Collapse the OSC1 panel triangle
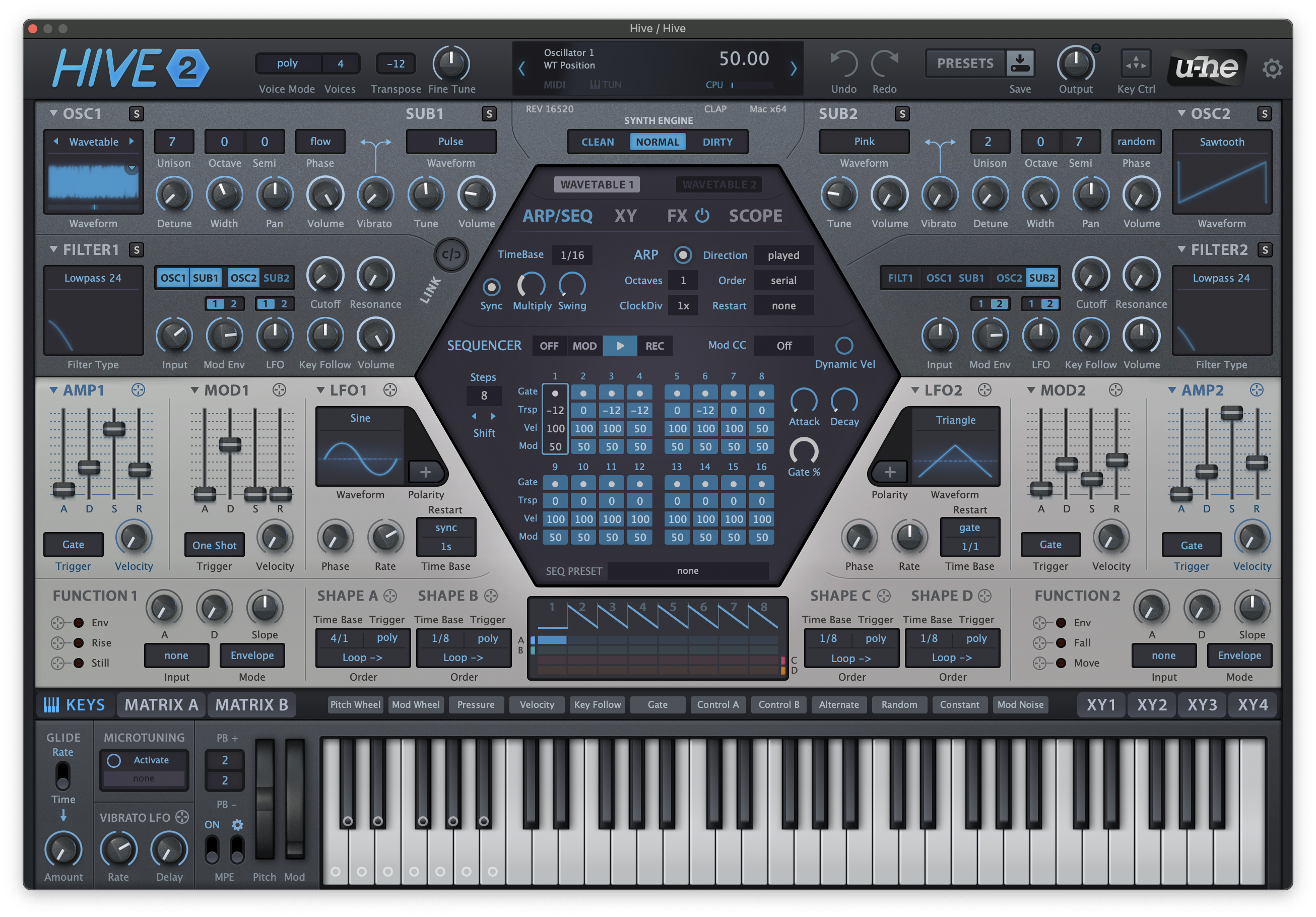Image resolution: width=1316 pixels, height=917 pixels. tap(53, 113)
